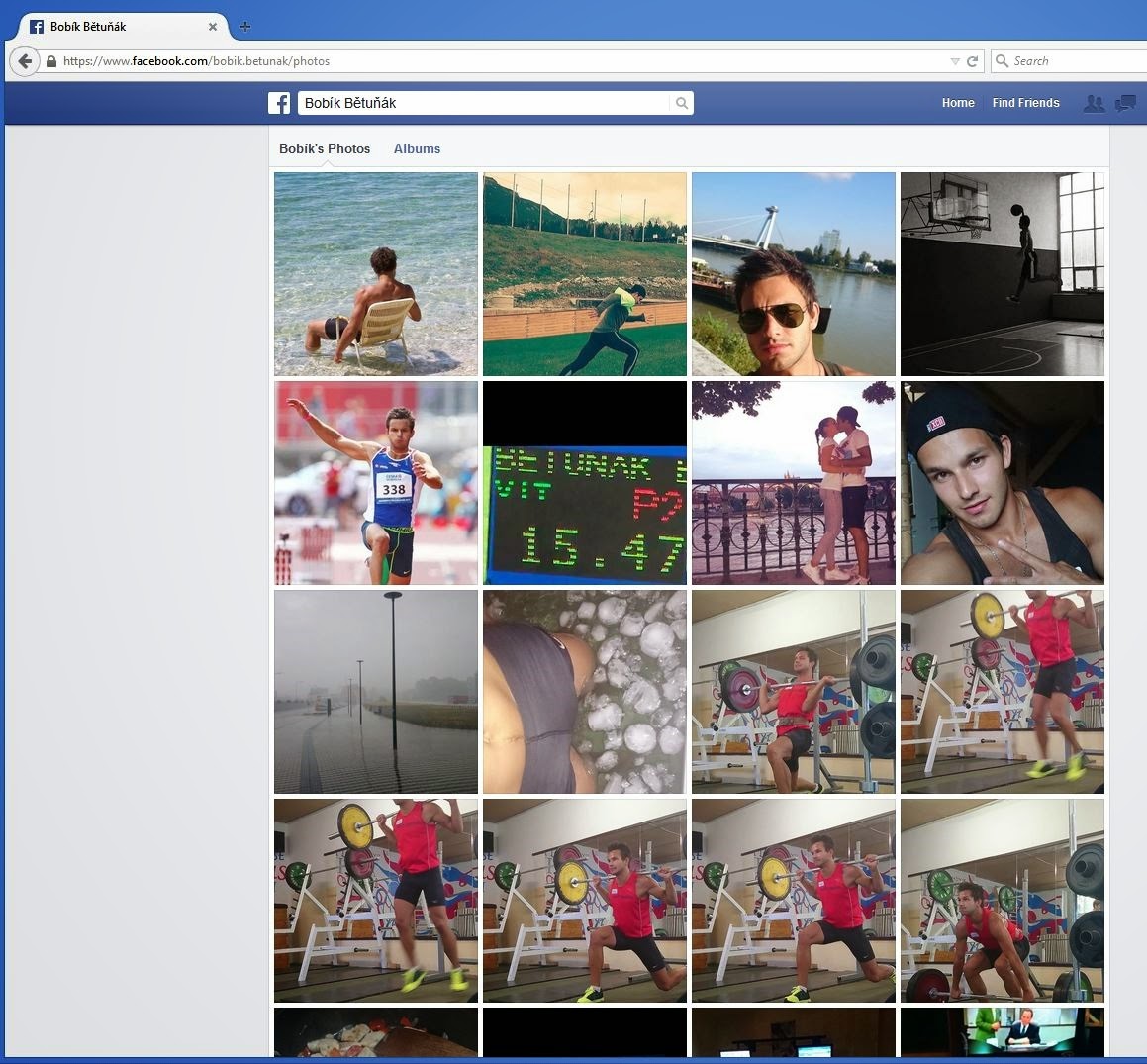Go back with the browser back arrow

[x=25, y=60]
